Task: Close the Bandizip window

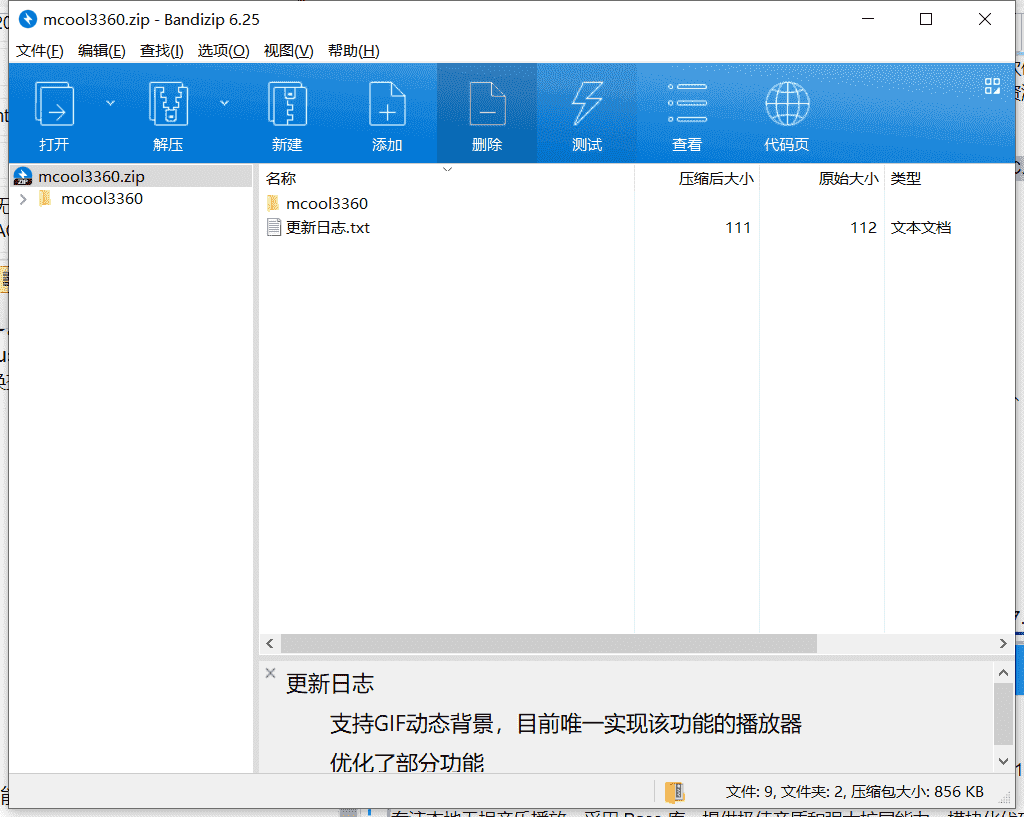Action: pos(985,19)
